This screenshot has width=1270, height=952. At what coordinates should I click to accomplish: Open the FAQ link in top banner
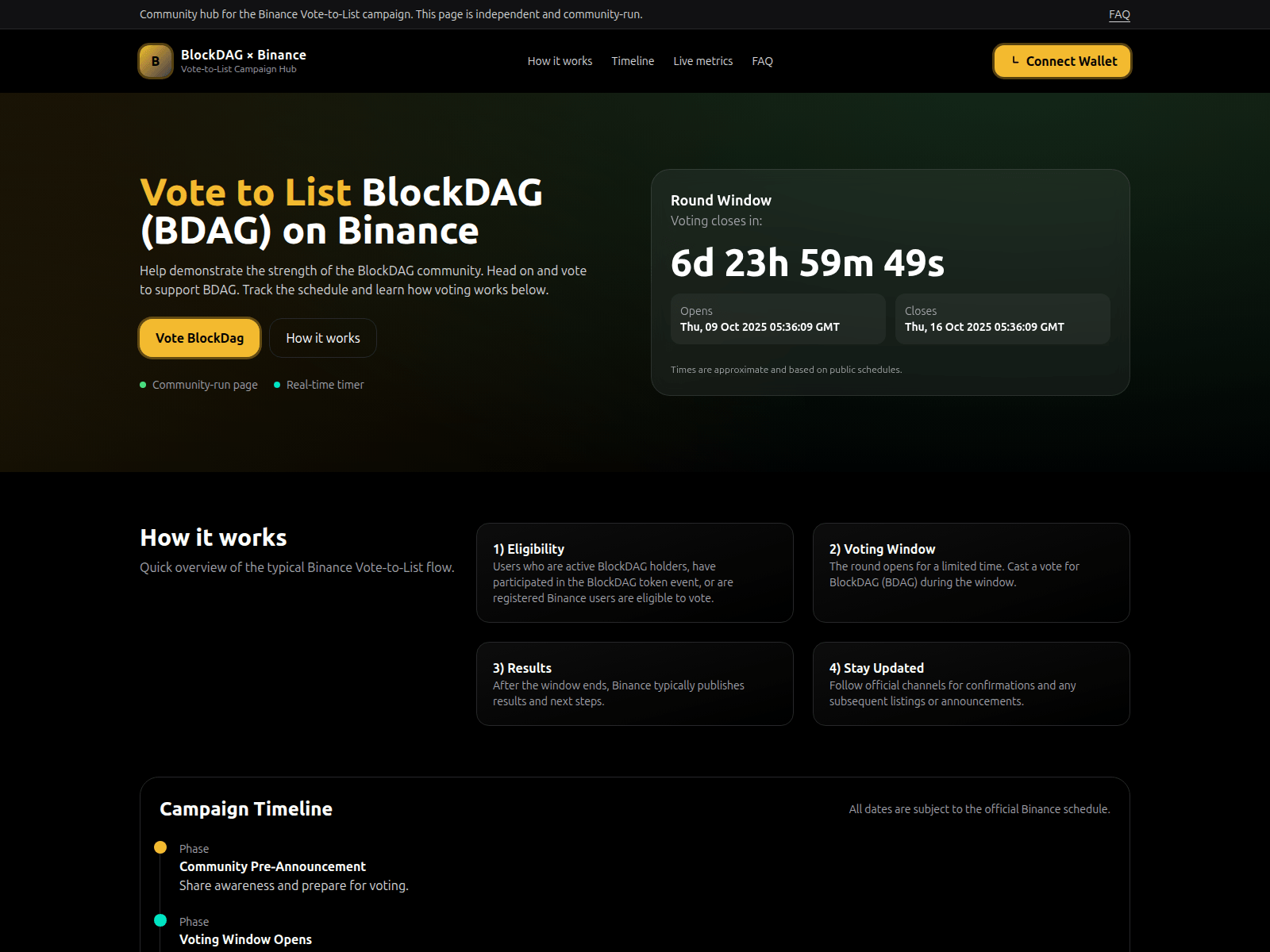coord(1119,14)
